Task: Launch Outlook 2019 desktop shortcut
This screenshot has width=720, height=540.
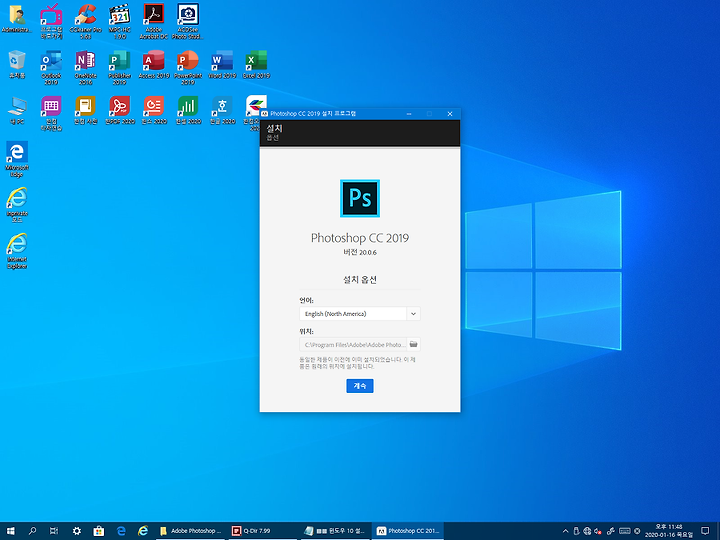Action: point(51,68)
